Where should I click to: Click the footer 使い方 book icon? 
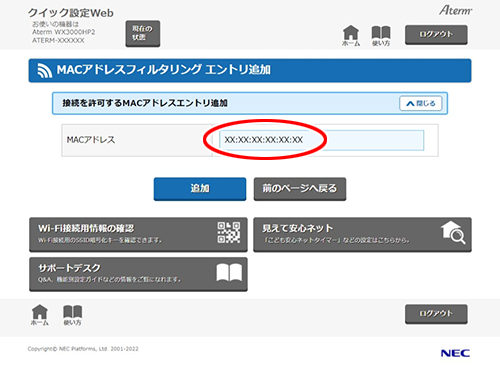click(x=72, y=315)
